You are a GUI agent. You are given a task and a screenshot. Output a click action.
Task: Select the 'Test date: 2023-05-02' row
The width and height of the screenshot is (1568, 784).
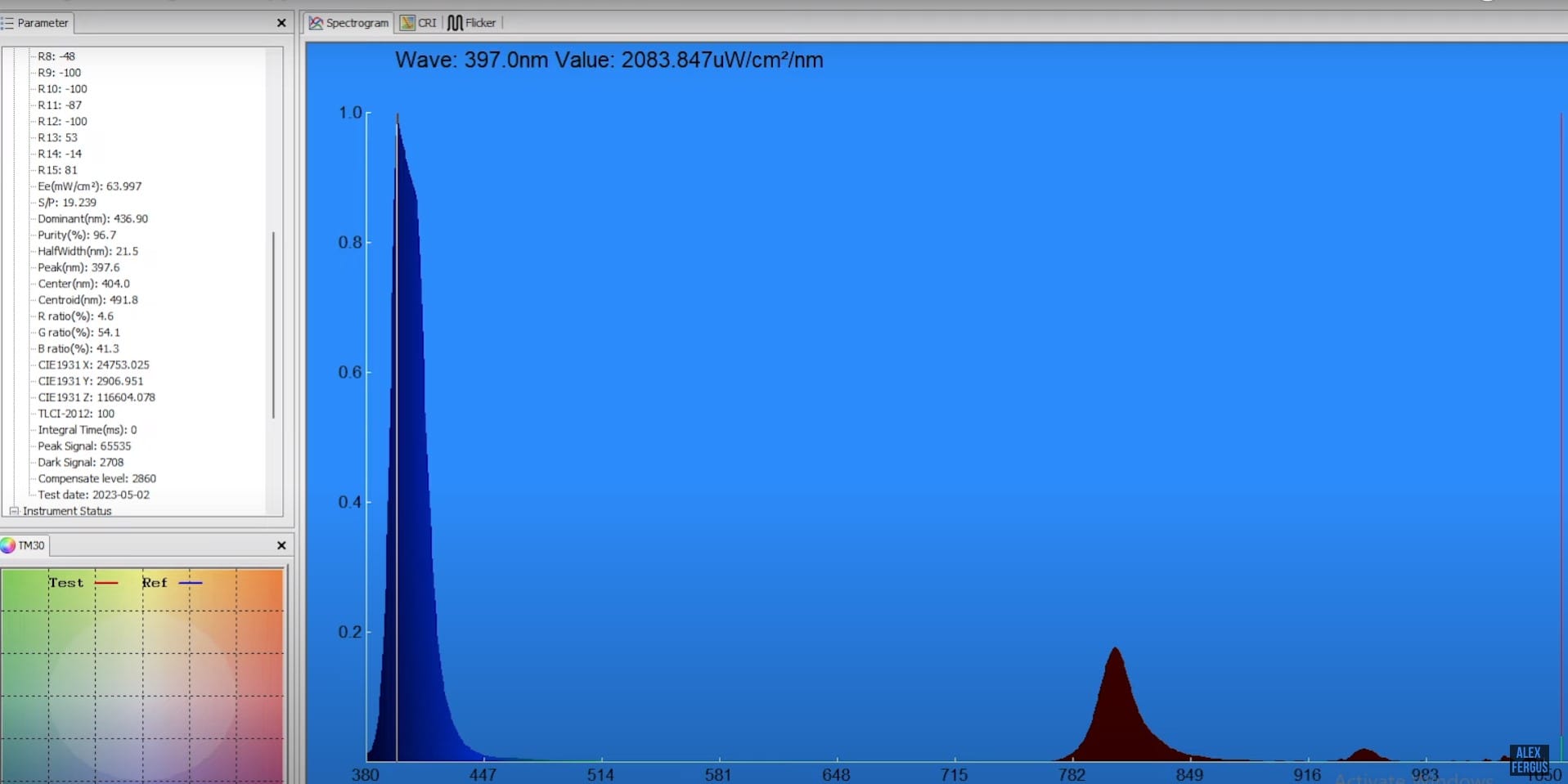[93, 495]
